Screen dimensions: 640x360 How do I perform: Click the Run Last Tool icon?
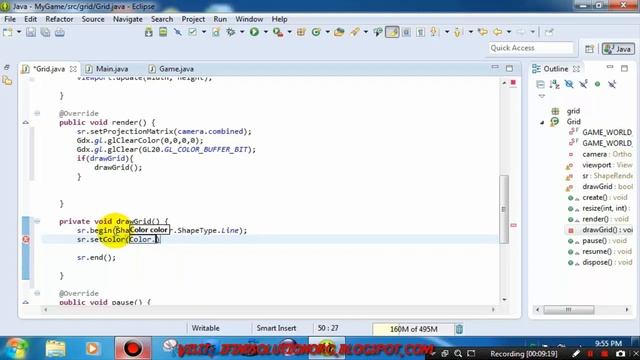click(x=278, y=32)
